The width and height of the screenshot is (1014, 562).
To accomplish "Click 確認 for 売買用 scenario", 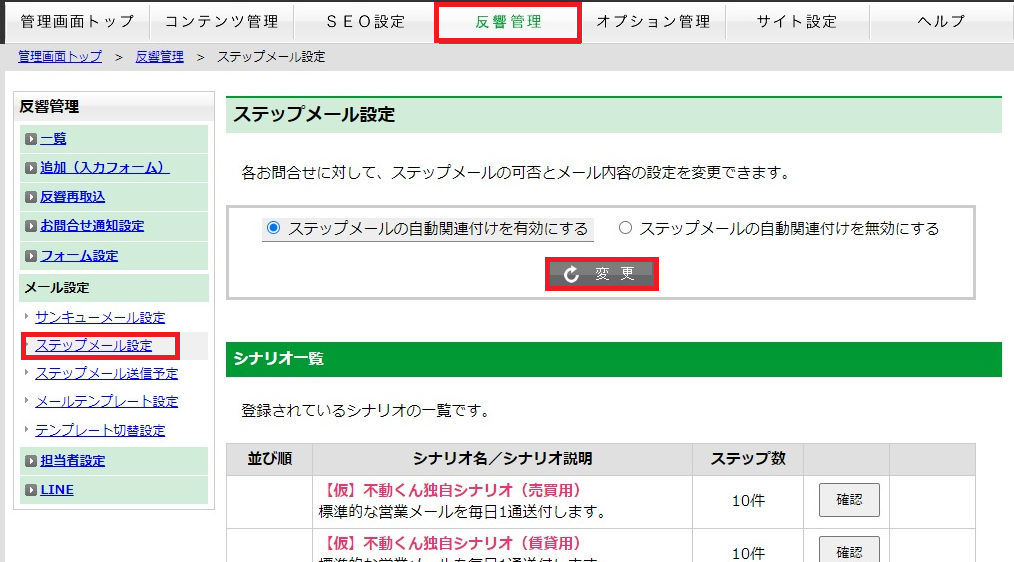I will point(849,499).
